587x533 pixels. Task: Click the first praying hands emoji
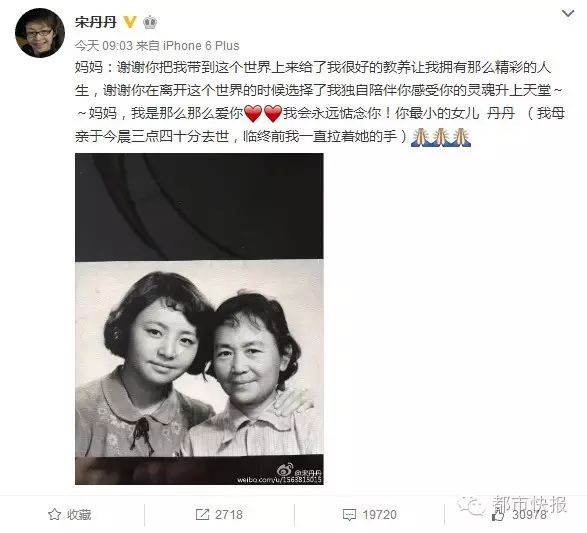420,137
